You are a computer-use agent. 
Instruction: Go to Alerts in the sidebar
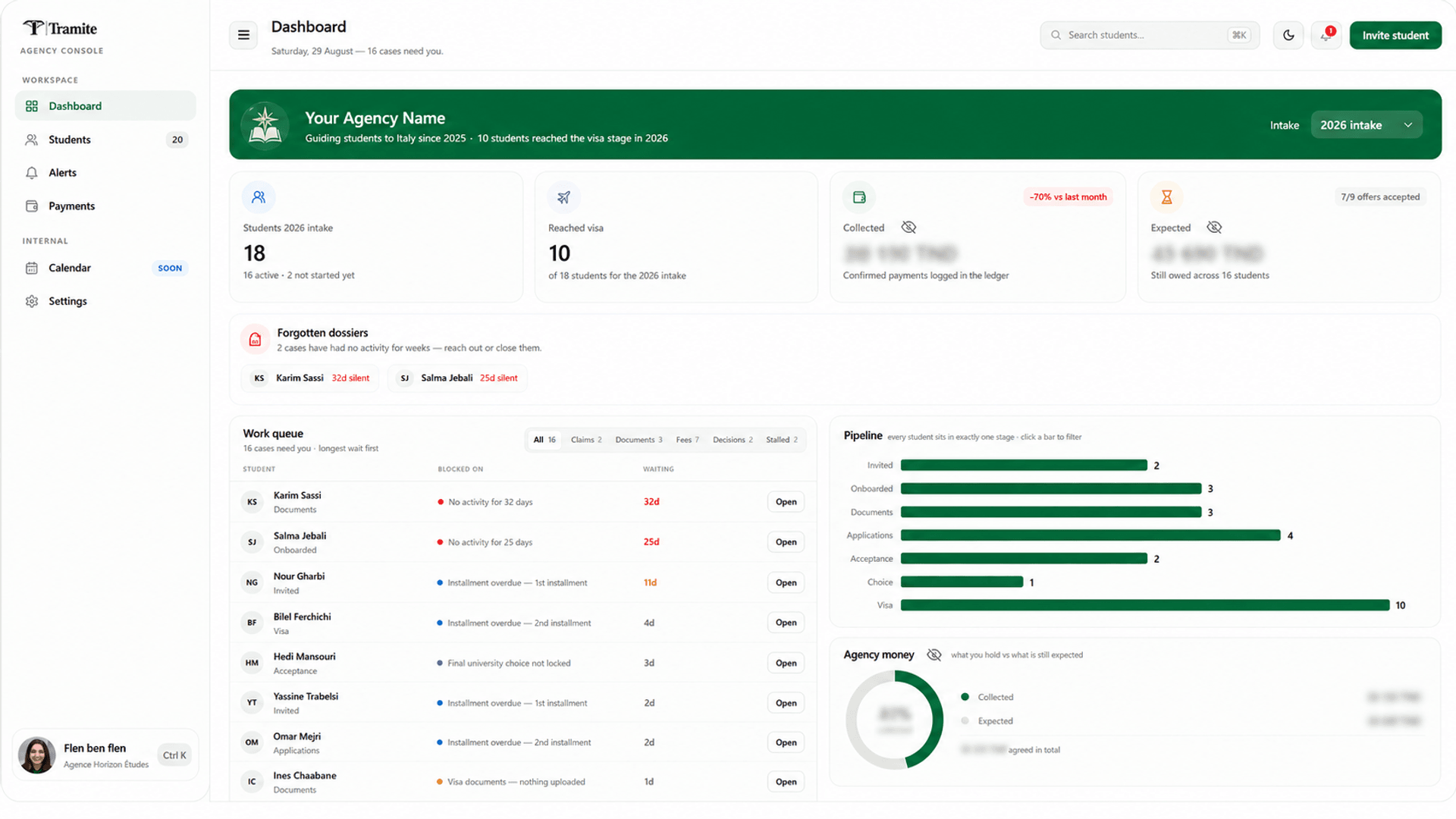point(105,173)
